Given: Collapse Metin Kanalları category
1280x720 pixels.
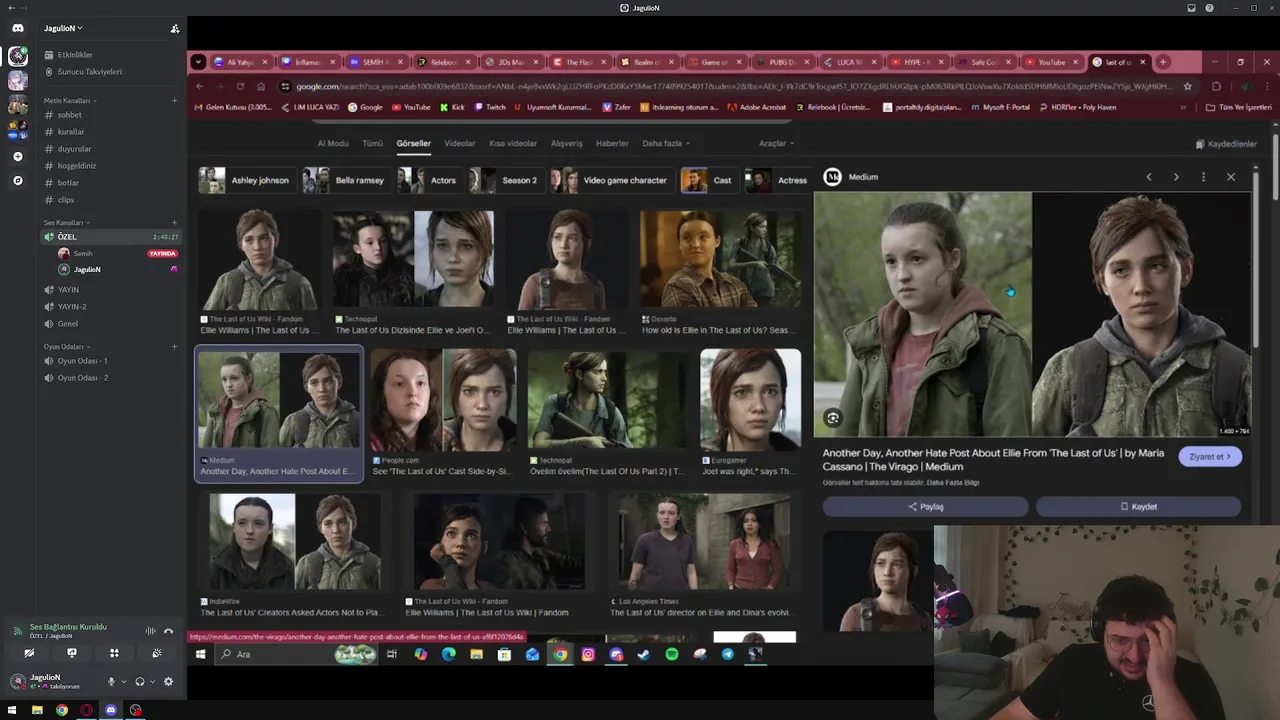Looking at the screenshot, I should pyautogui.click(x=67, y=101).
